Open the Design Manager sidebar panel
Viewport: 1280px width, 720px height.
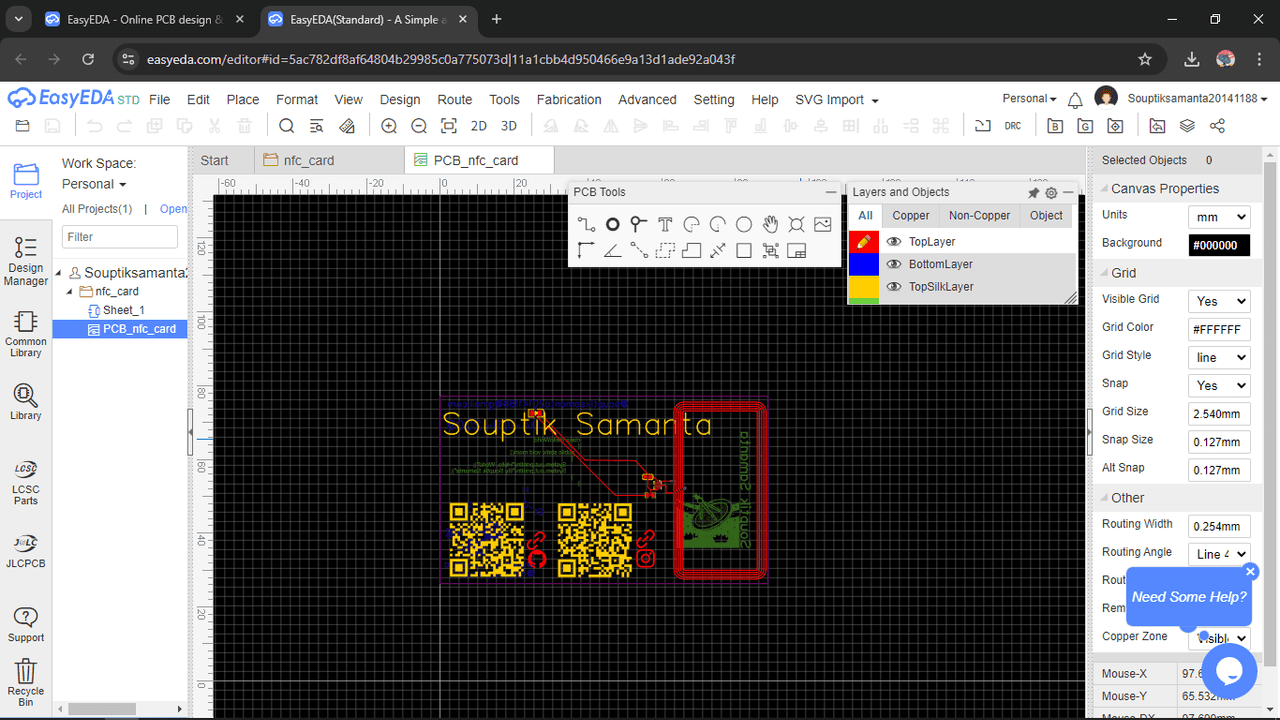pos(26,262)
